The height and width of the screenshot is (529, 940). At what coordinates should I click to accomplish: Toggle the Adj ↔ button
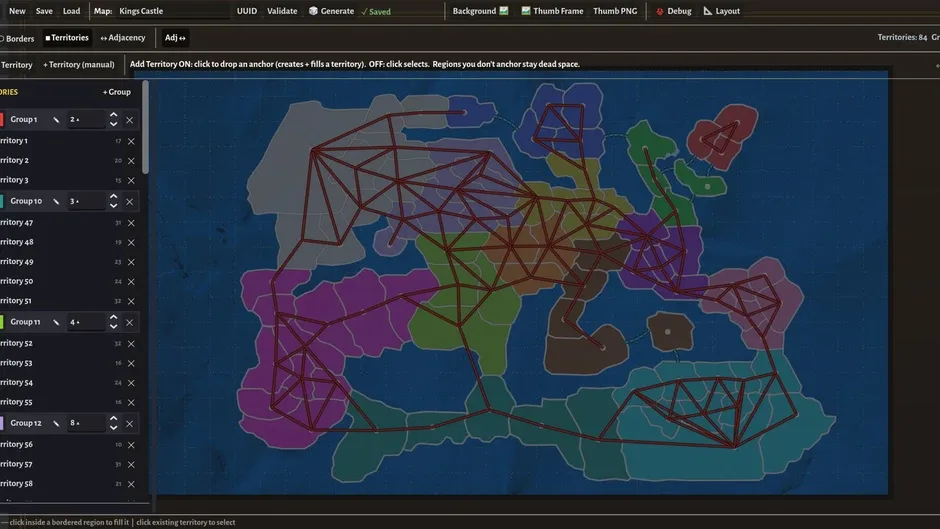175,38
